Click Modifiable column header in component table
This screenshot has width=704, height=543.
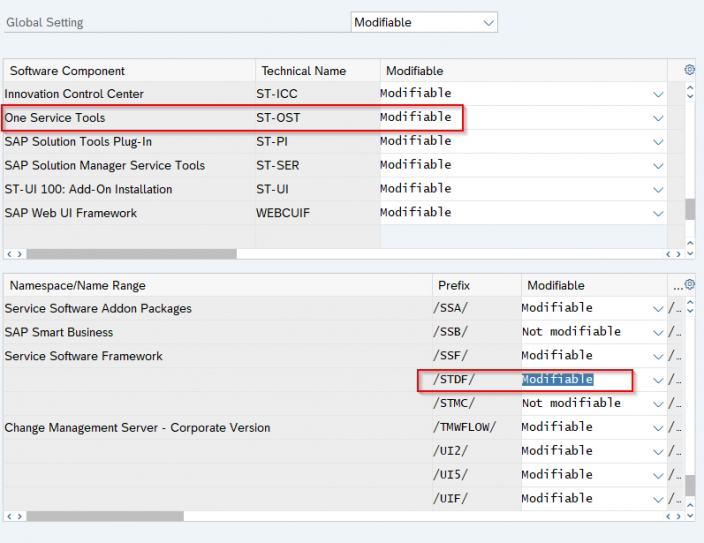pyautogui.click(x=524, y=71)
